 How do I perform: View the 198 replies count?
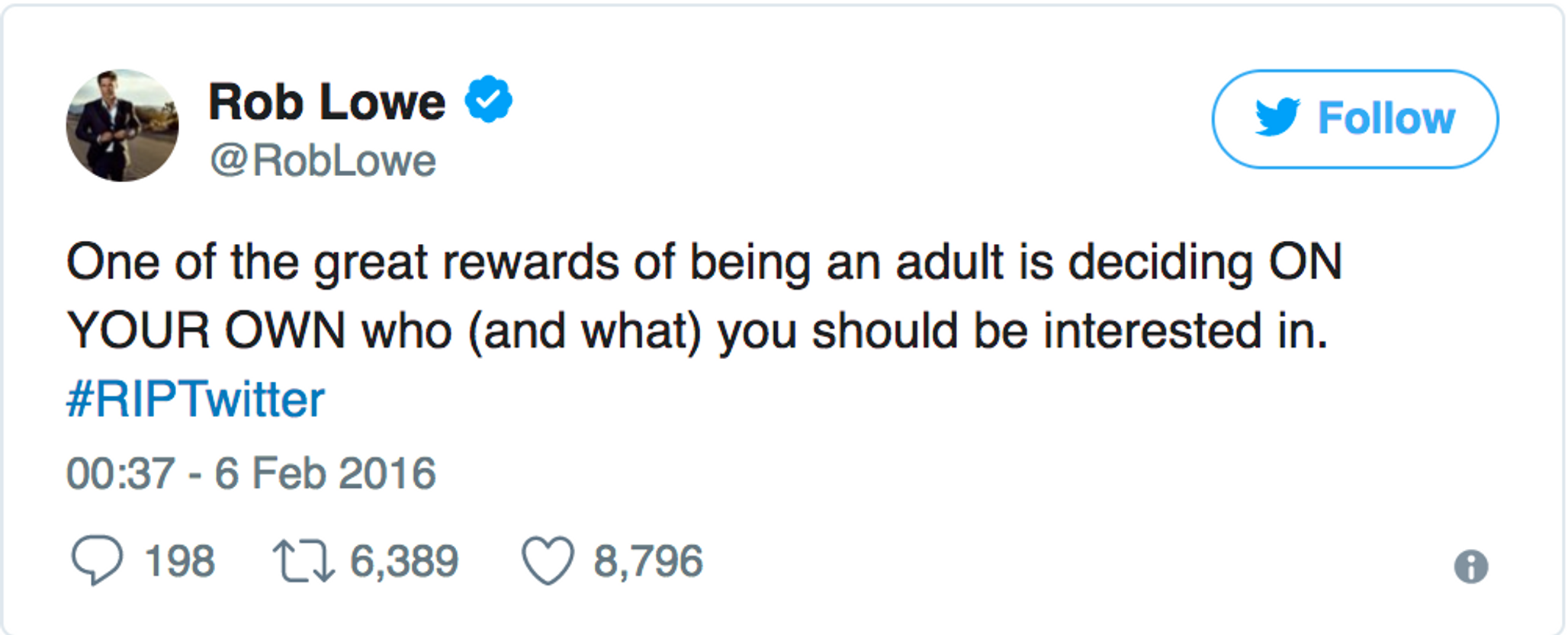coord(180,561)
